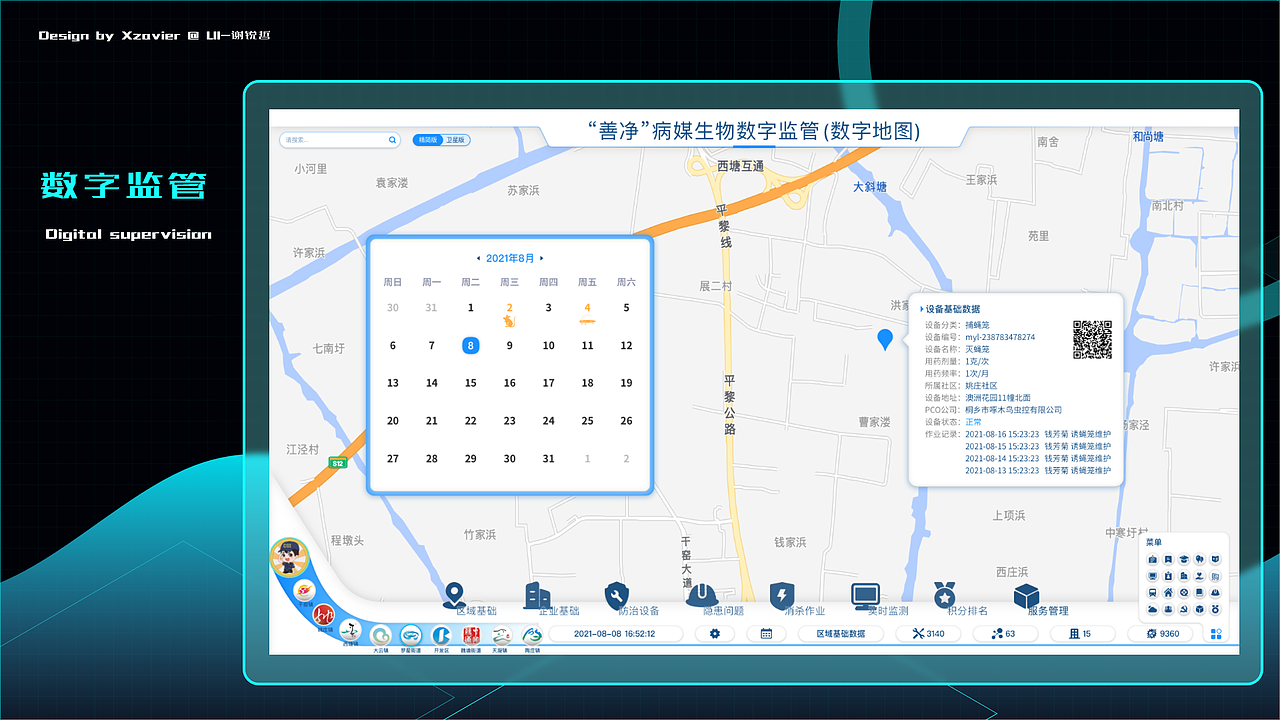
Task: Open the 隐患问题 helmet module
Action: (701, 596)
